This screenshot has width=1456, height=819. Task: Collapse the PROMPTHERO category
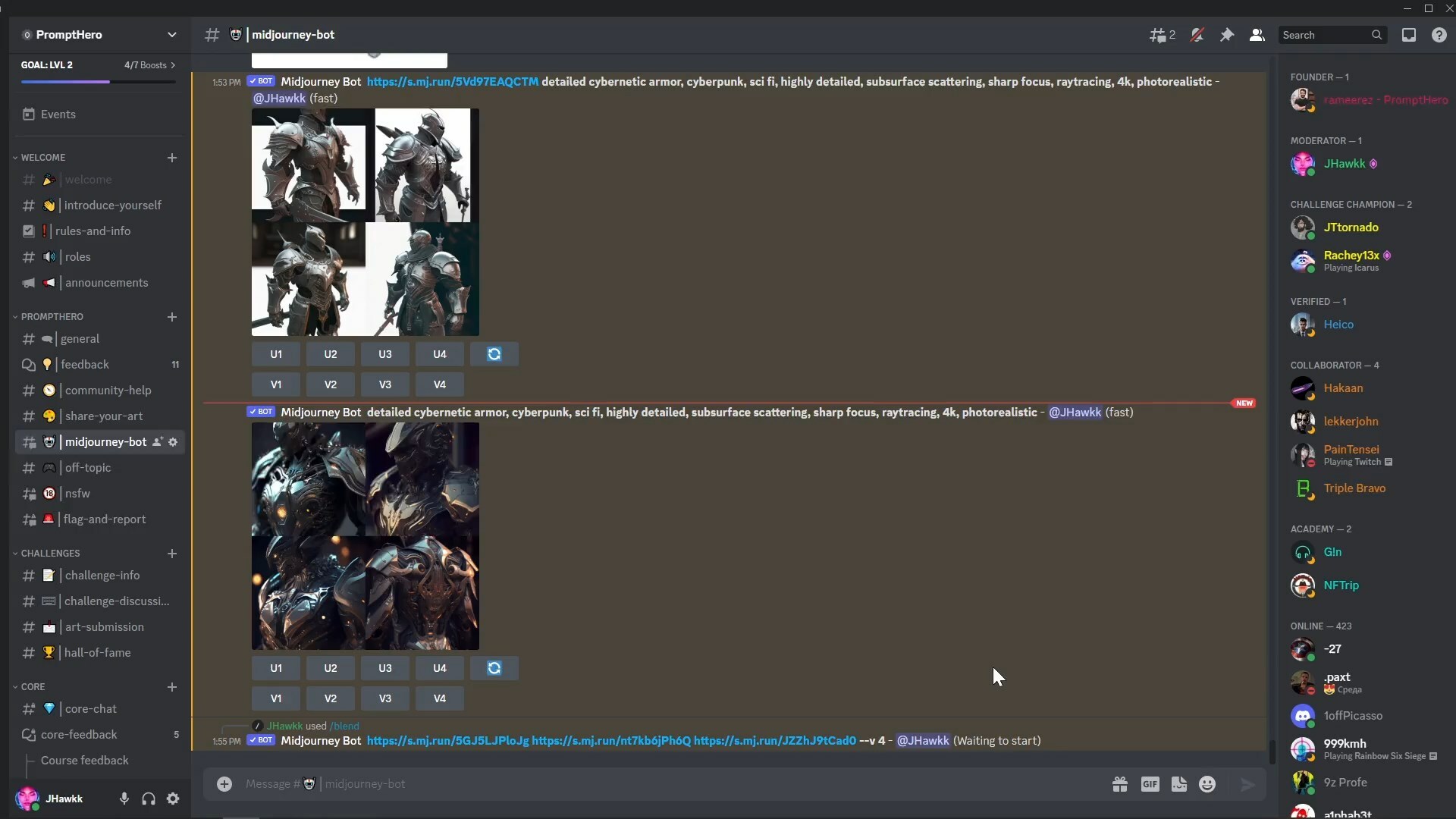click(x=52, y=317)
